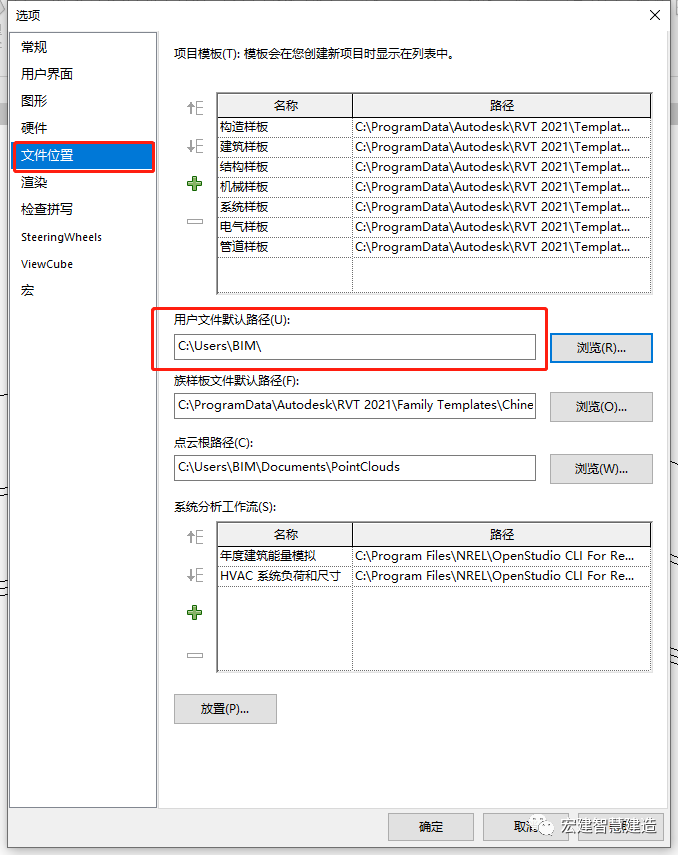Confirm settings with 确定 button
Image resolution: width=678 pixels, height=855 pixels.
coord(431,827)
